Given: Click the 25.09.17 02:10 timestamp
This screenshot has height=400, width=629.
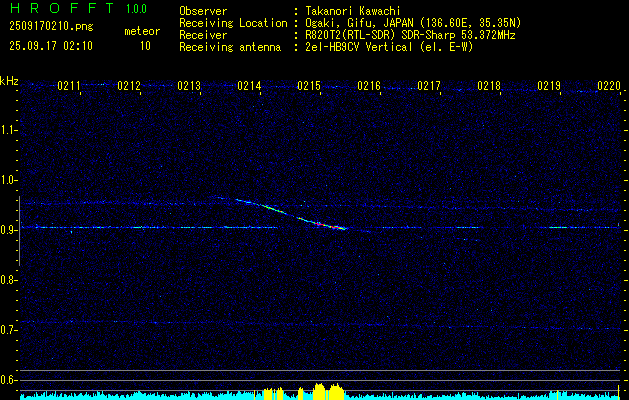Looking at the screenshot, I should point(50,45).
